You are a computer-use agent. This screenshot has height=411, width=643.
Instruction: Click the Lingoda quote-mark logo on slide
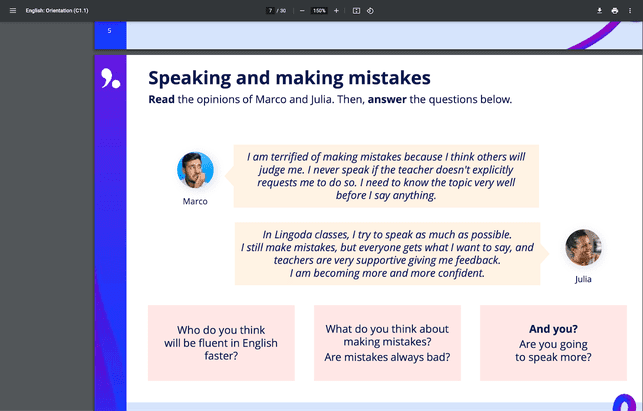(110, 79)
